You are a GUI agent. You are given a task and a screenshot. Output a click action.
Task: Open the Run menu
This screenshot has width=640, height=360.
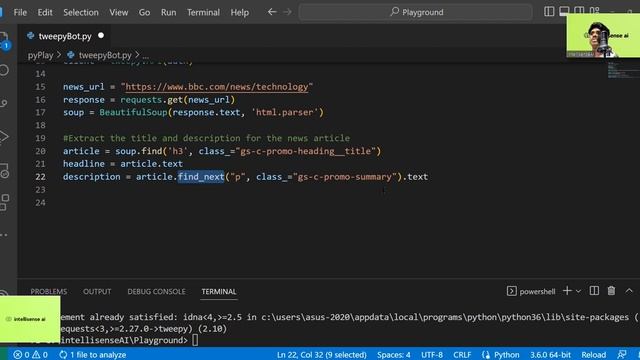point(168,12)
